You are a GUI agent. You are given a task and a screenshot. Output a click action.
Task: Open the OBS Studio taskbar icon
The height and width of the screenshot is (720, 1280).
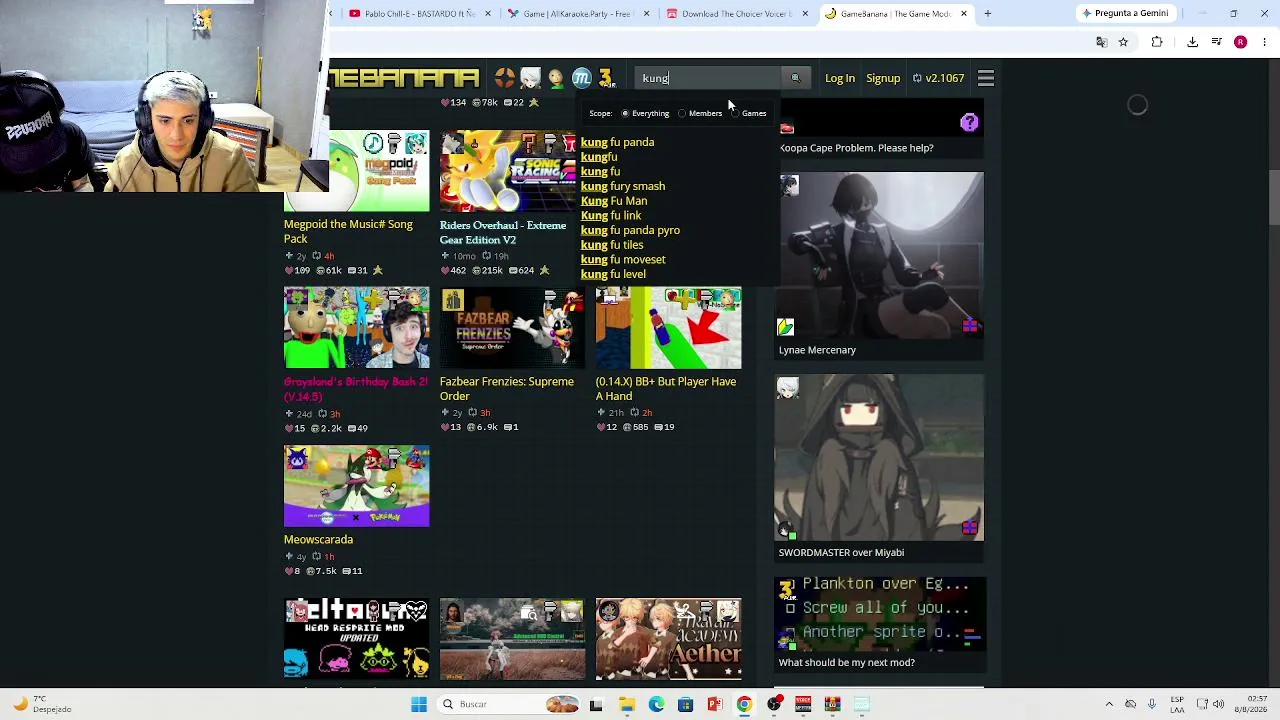point(773,704)
